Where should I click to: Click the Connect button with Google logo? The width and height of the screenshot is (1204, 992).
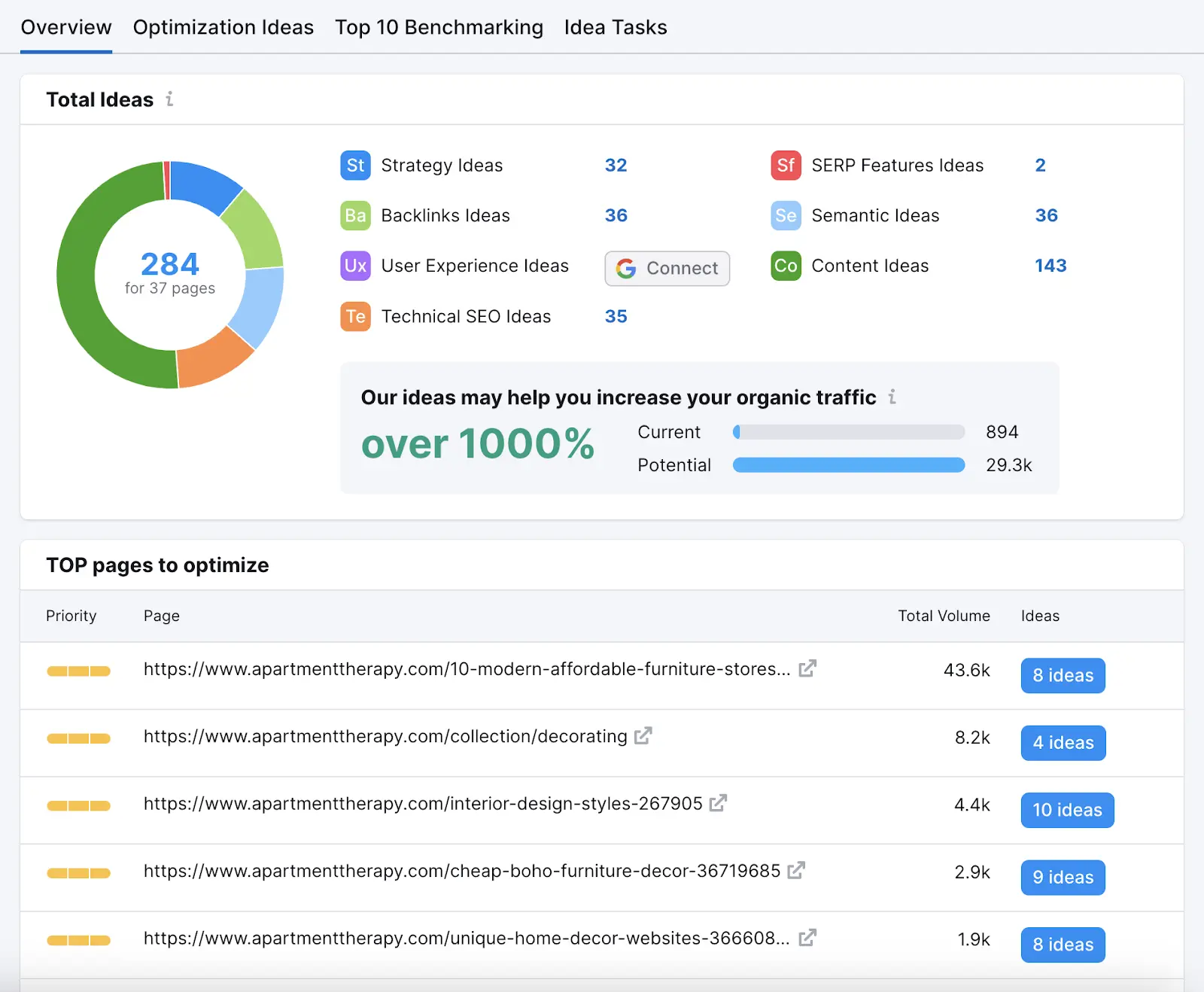tap(666, 269)
